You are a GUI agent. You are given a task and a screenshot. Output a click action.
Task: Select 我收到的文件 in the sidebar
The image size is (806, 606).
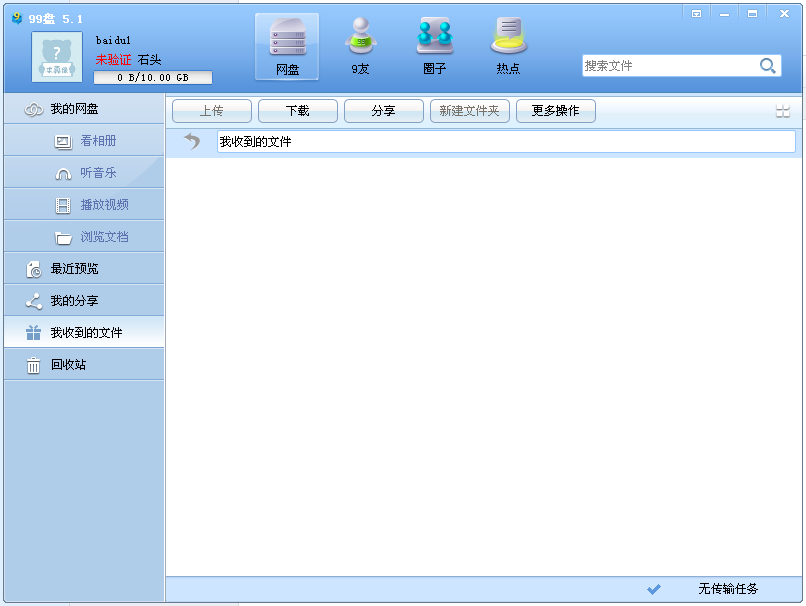coord(84,333)
